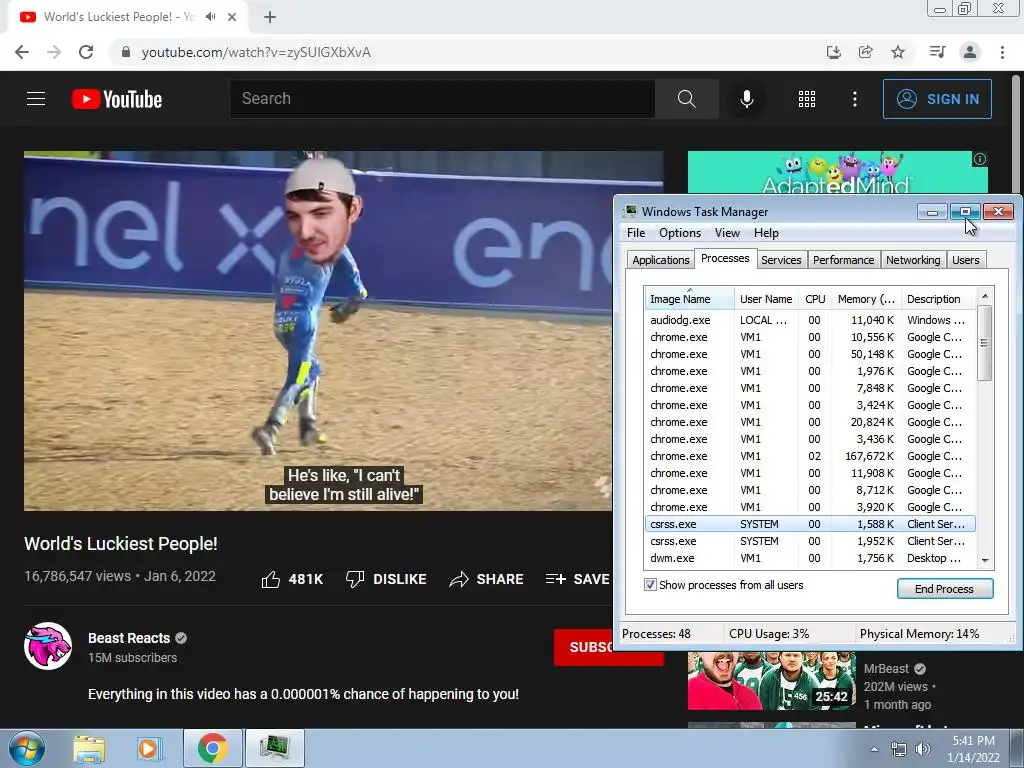Sort processes by CPU column
The width and height of the screenshot is (1024, 768).
point(815,298)
